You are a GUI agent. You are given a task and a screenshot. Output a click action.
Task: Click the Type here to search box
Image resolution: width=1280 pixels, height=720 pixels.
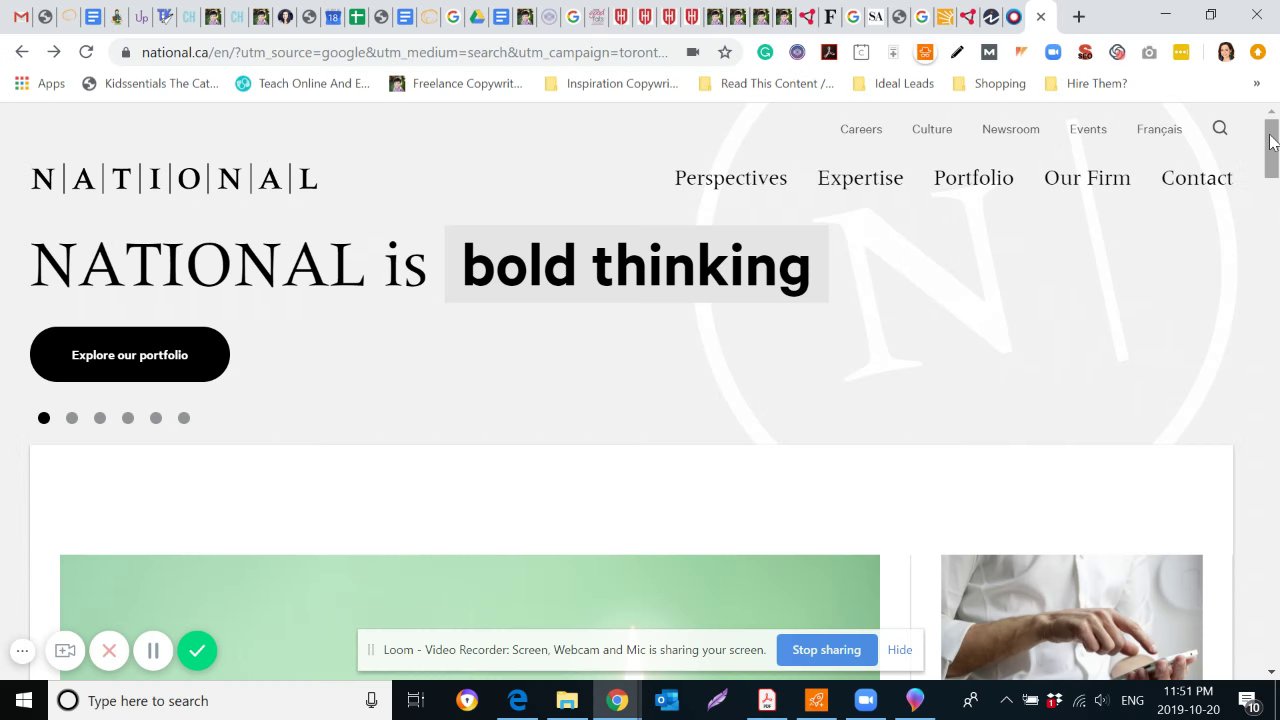tap(220, 700)
